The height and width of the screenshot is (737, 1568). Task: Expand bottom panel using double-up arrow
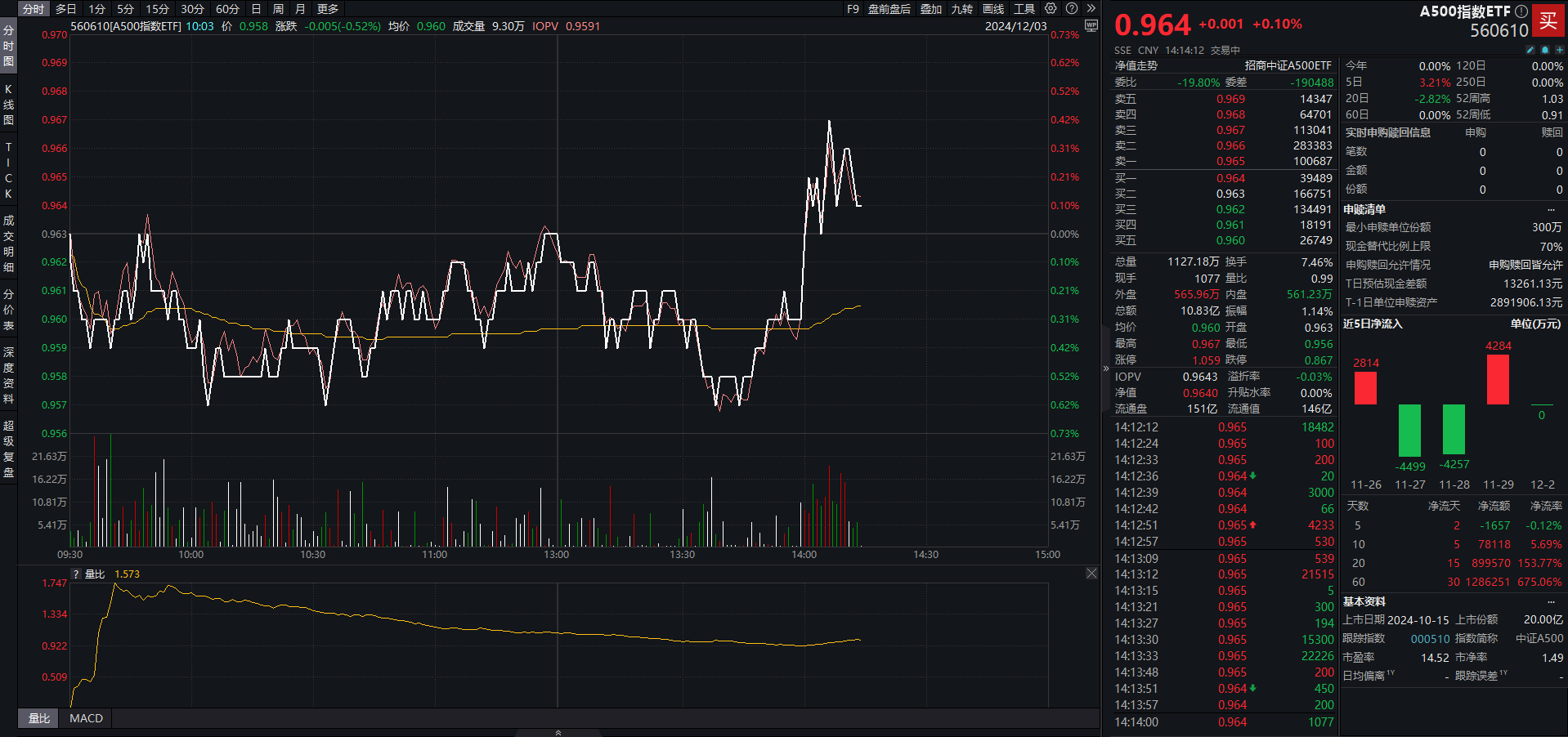coord(558,732)
